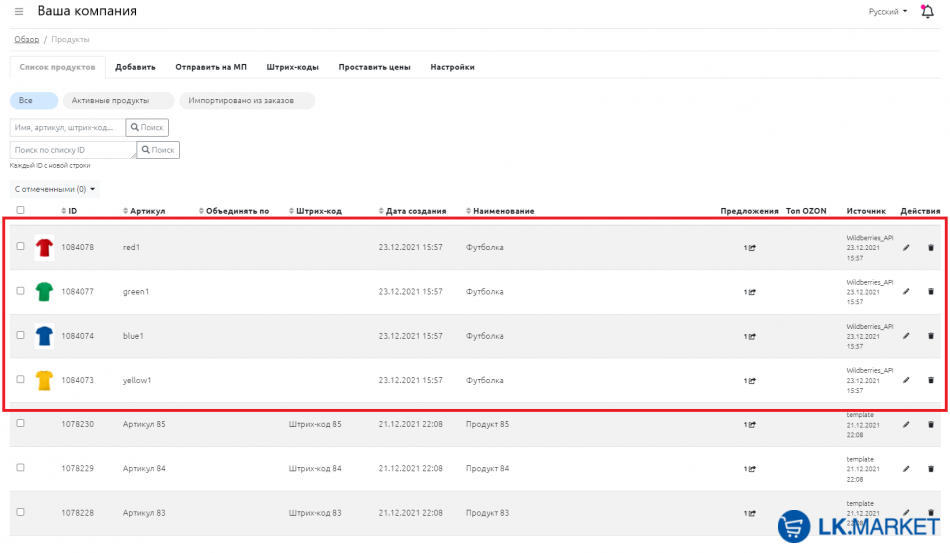This screenshot has width=950, height=553.
Task: Edit the red1 product with pencil icon
Action: 907,247
